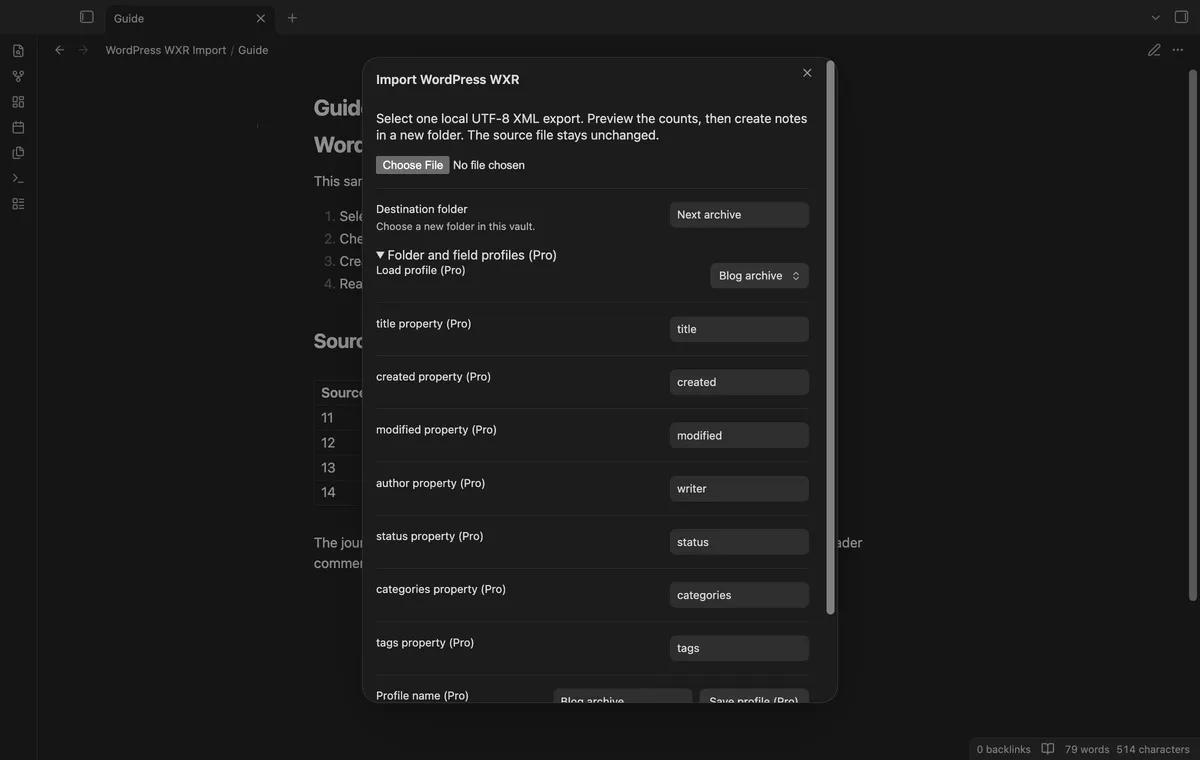Open graph view from ribbon
Screen dimensions: 1200x760
pyautogui.click(x=18, y=76)
